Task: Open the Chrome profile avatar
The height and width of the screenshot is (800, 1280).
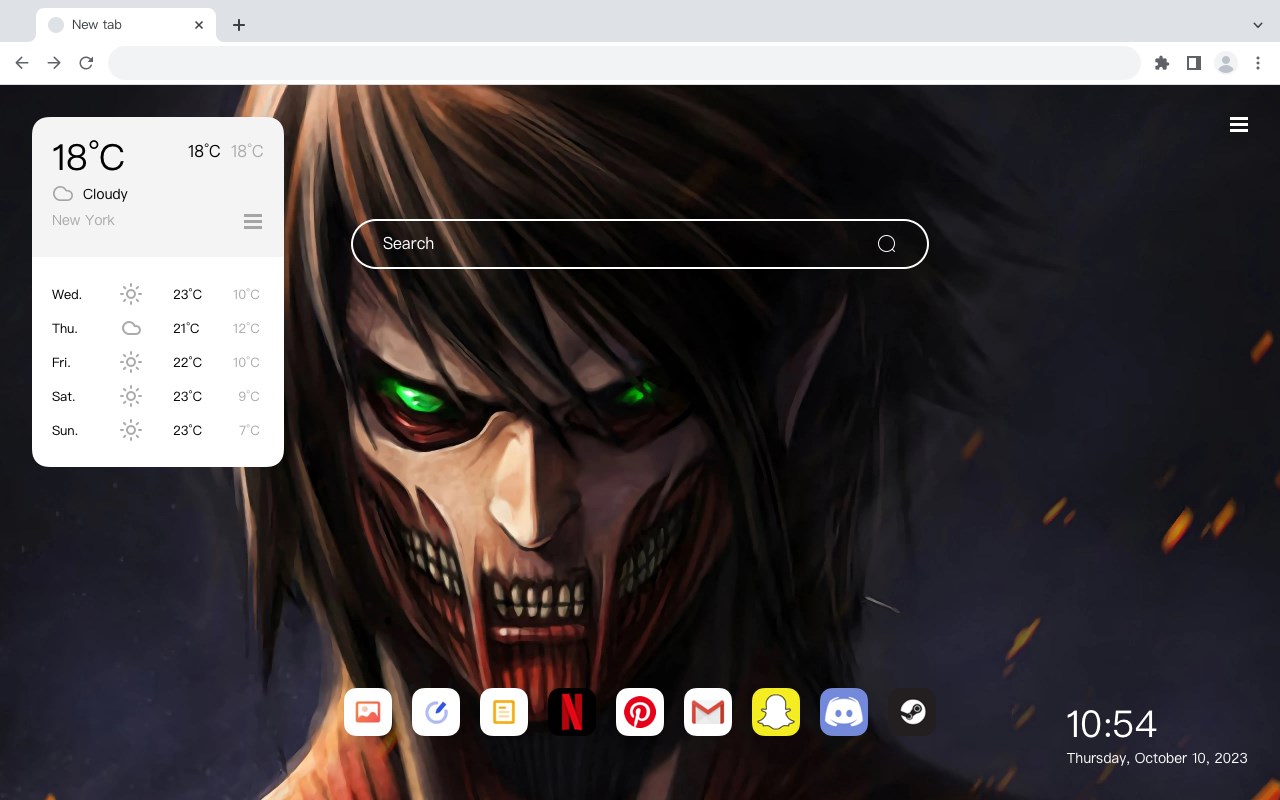Action: (x=1226, y=63)
